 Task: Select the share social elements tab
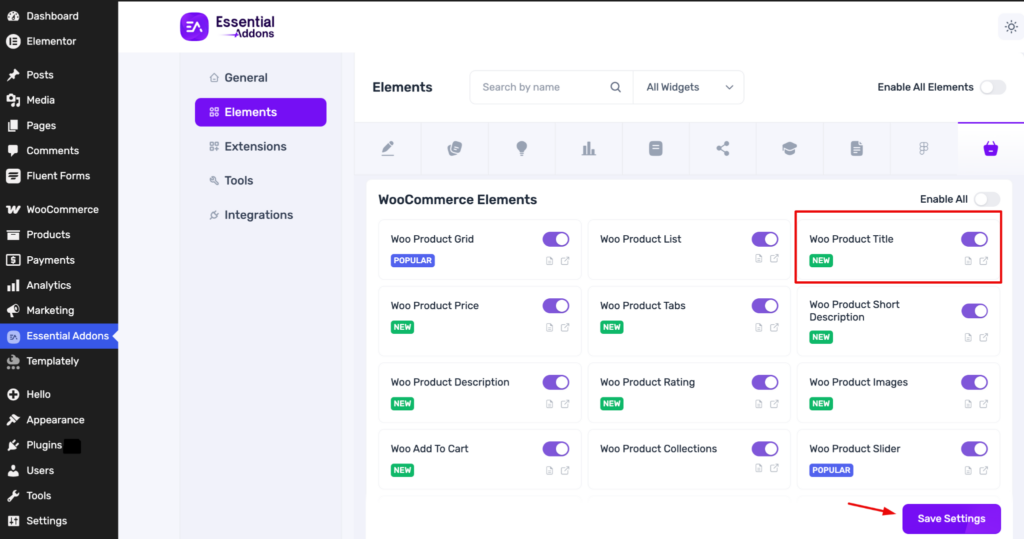click(723, 148)
